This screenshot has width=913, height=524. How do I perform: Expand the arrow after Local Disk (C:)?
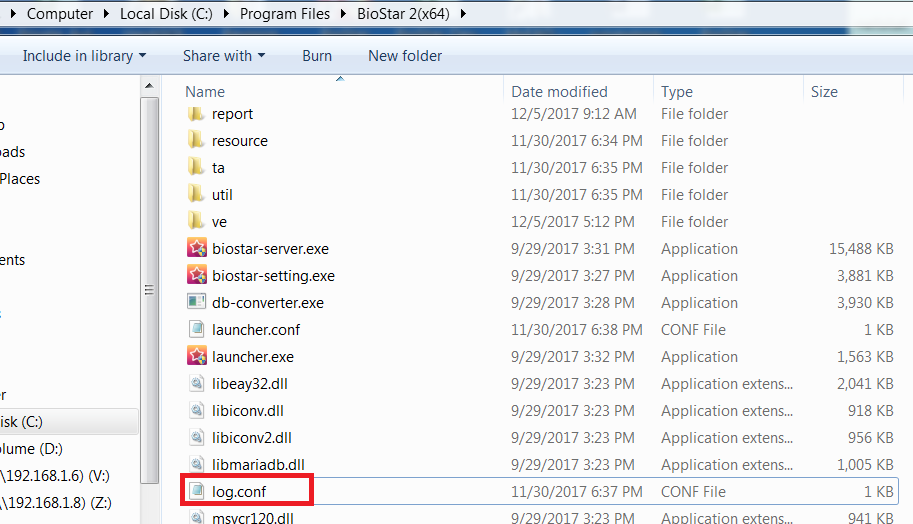pos(226,13)
